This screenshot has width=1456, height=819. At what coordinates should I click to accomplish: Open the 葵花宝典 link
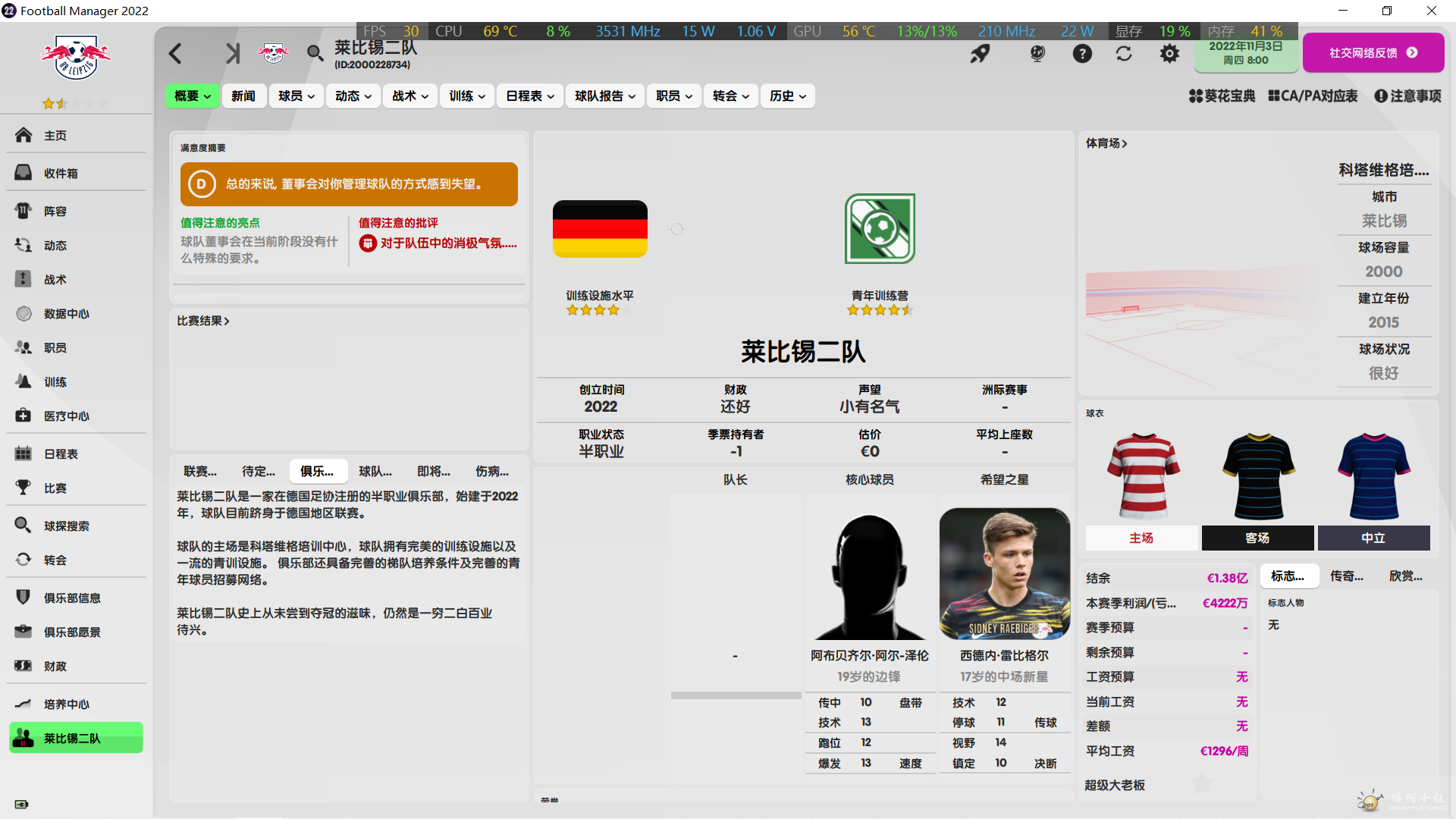pos(1222,96)
